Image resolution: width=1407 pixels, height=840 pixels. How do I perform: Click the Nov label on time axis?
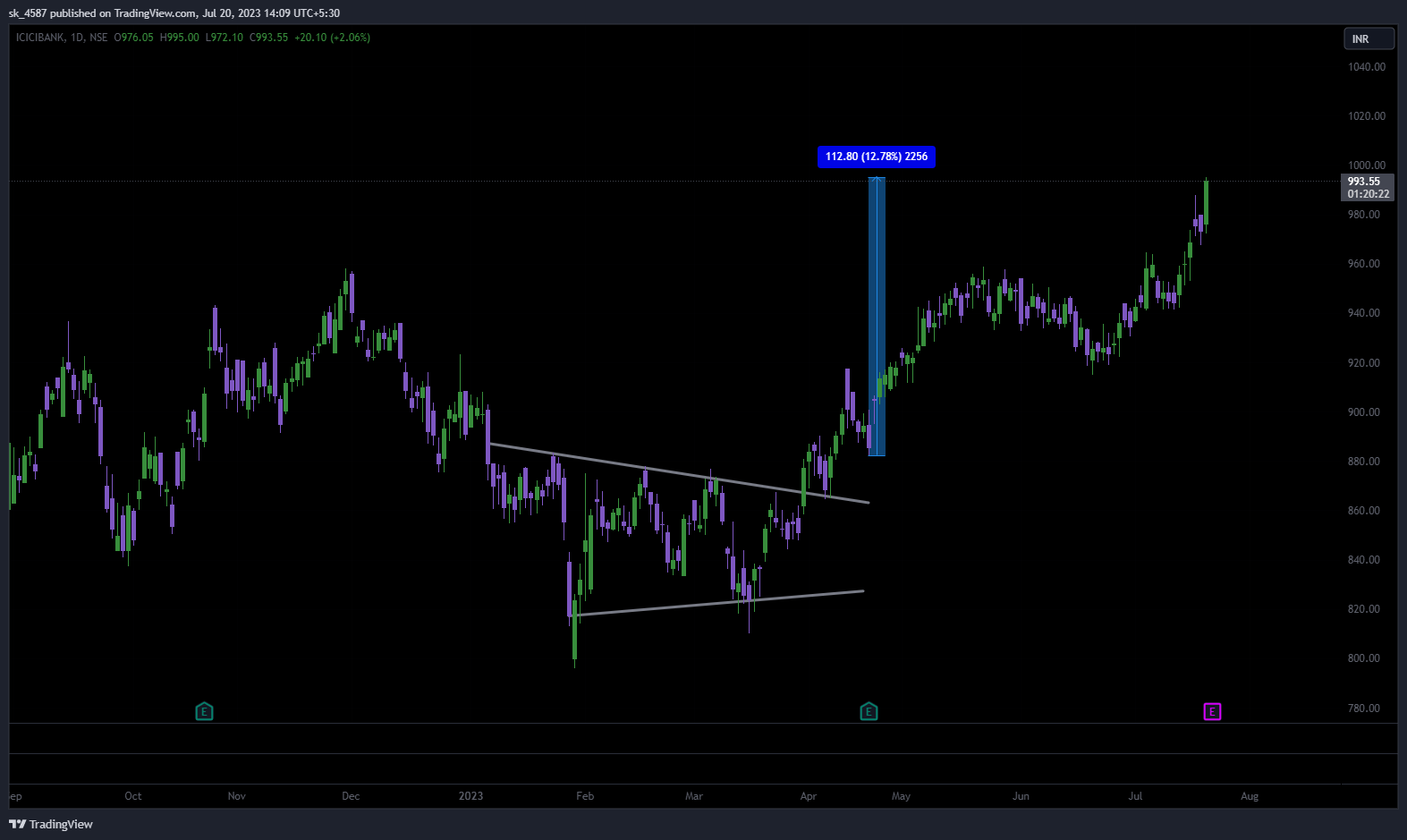237,796
